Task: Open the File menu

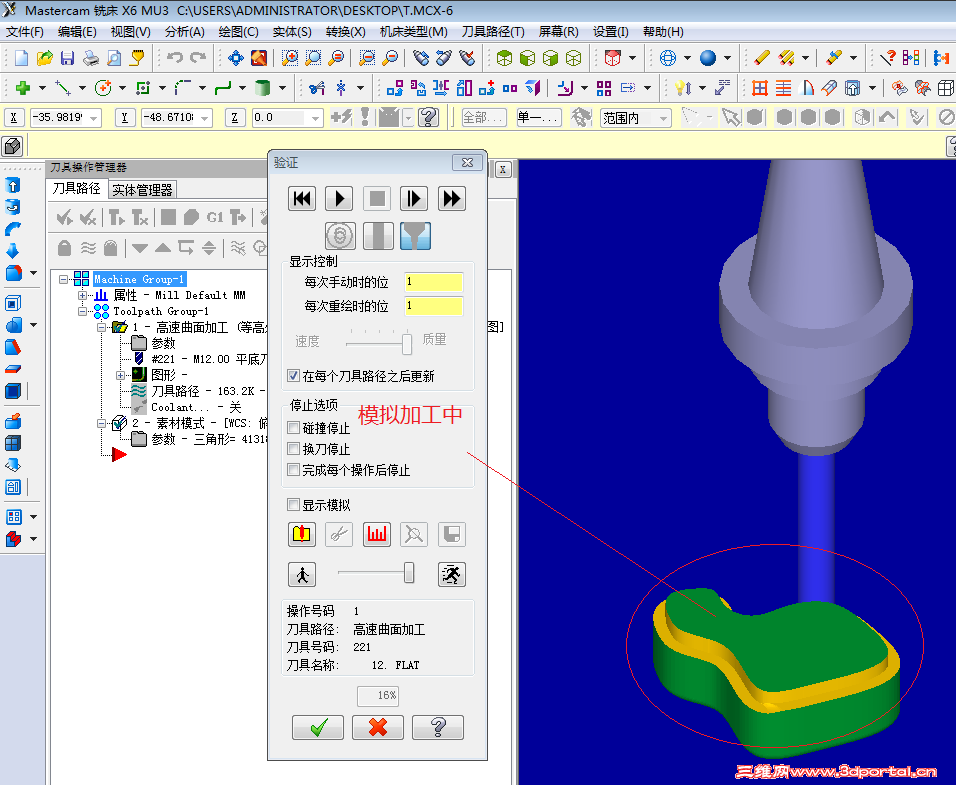Action: 25,32
